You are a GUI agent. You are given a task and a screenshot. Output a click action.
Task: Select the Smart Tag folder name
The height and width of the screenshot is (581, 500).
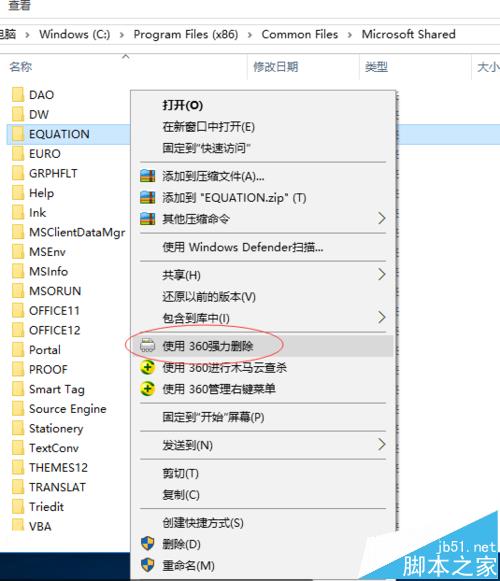57,389
